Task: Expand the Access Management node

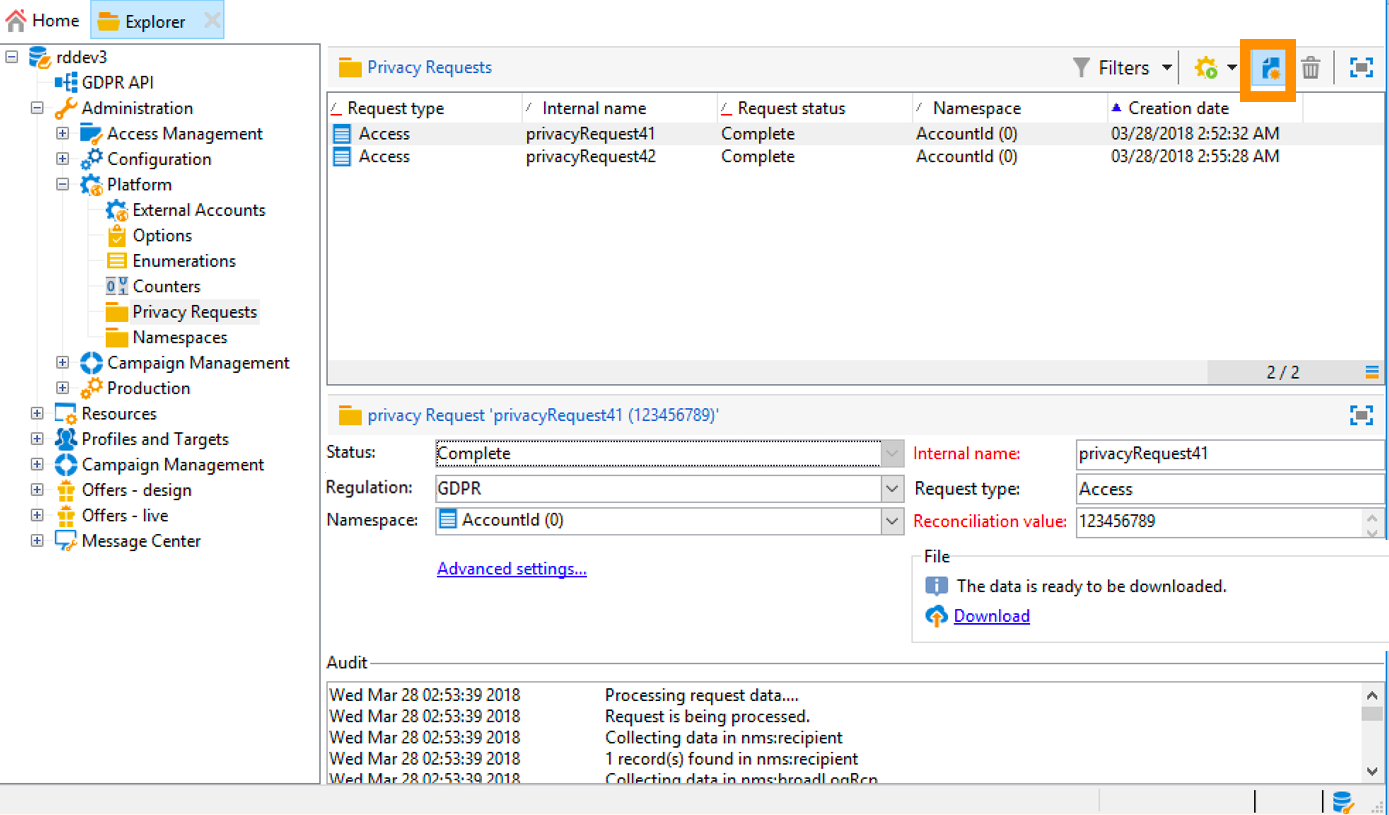Action: coord(62,134)
